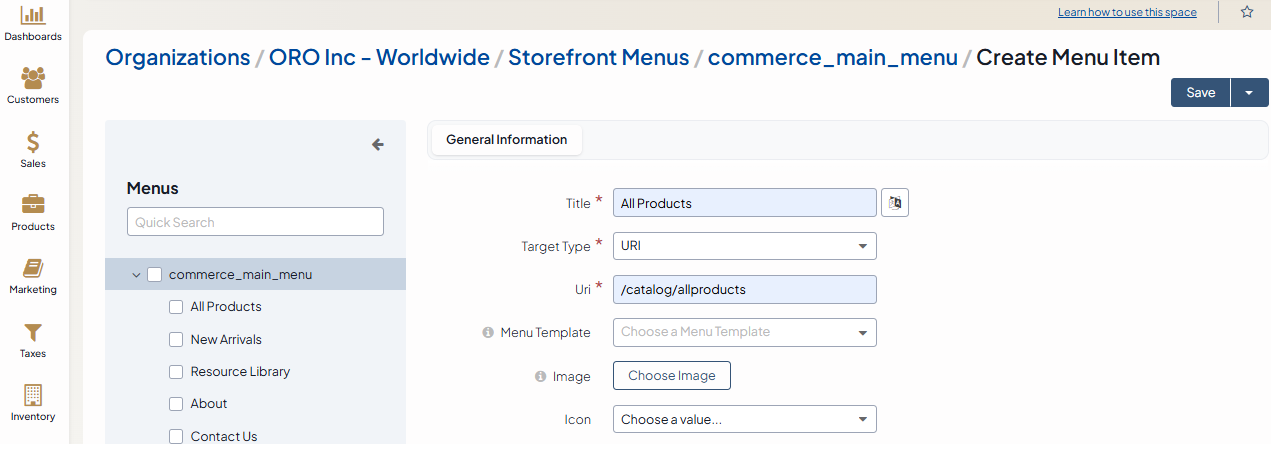The height and width of the screenshot is (476, 1271).
Task: Click the Title translation icon button
Action: click(x=895, y=203)
